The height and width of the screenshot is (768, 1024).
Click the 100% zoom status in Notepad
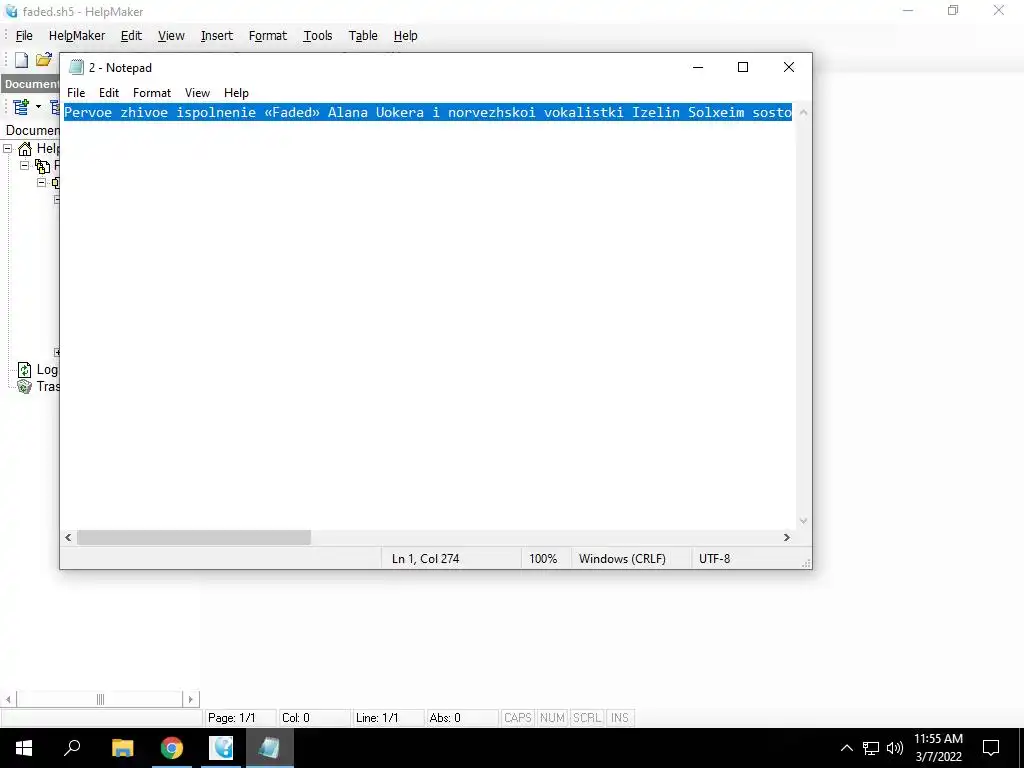(543, 559)
